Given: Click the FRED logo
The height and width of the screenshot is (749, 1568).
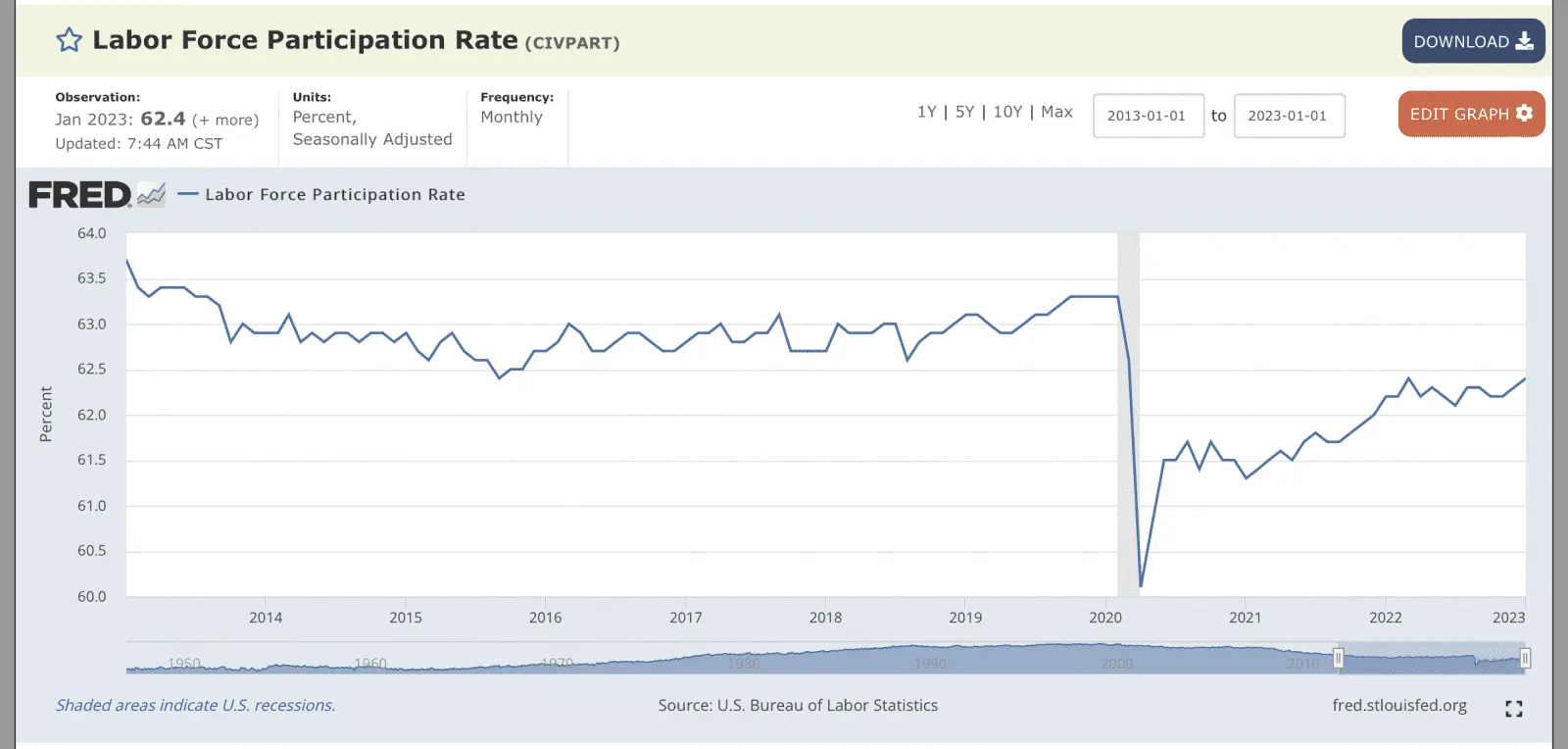Looking at the screenshot, I should (79, 195).
